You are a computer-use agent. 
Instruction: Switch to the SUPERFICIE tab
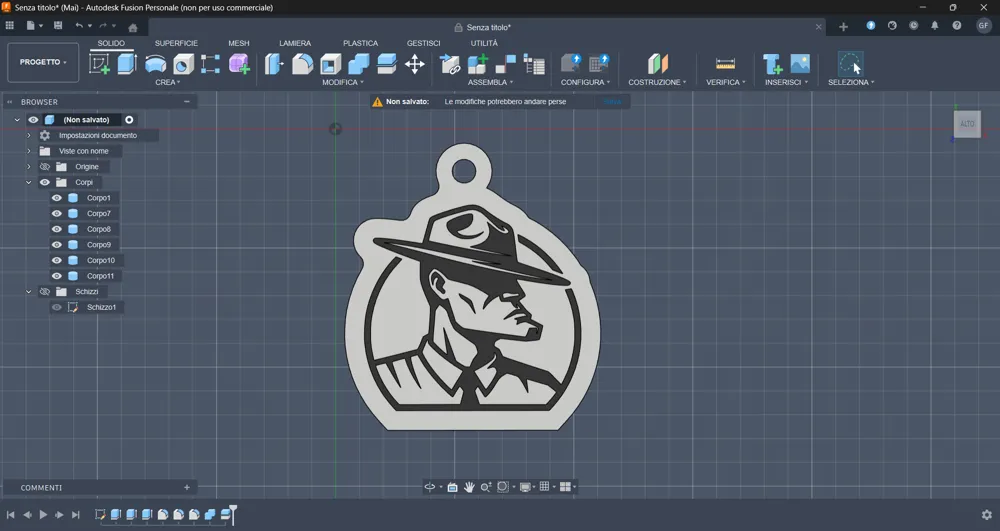pyautogui.click(x=176, y=43)
